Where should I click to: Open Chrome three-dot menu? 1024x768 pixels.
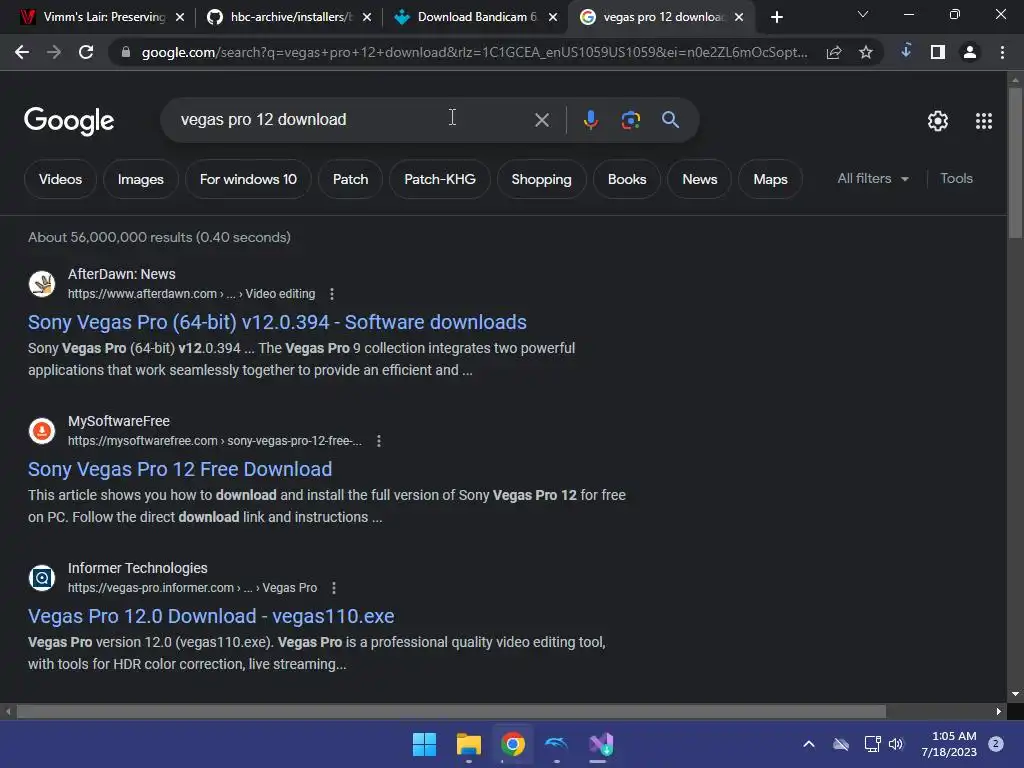tap(1002, 52)
